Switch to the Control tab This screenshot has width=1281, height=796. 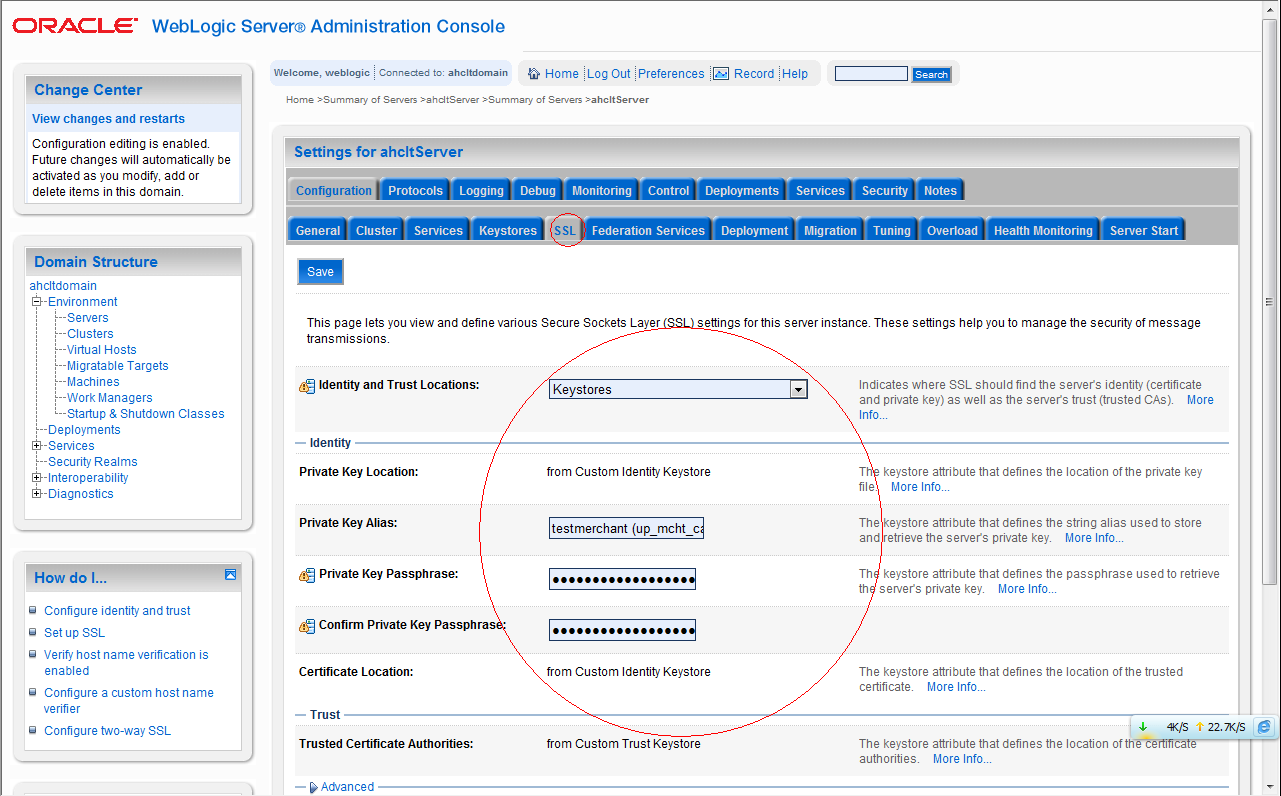tap(669, 191)
